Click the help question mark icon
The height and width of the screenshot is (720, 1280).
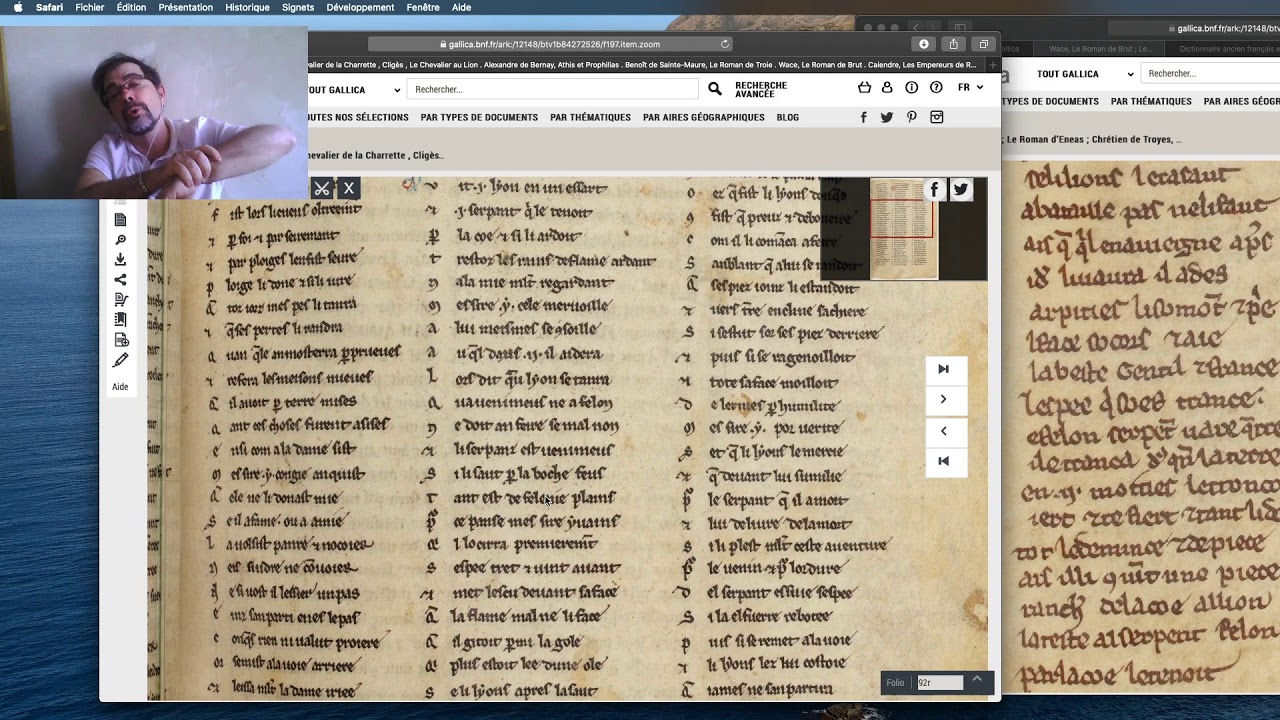click(936, 88)
